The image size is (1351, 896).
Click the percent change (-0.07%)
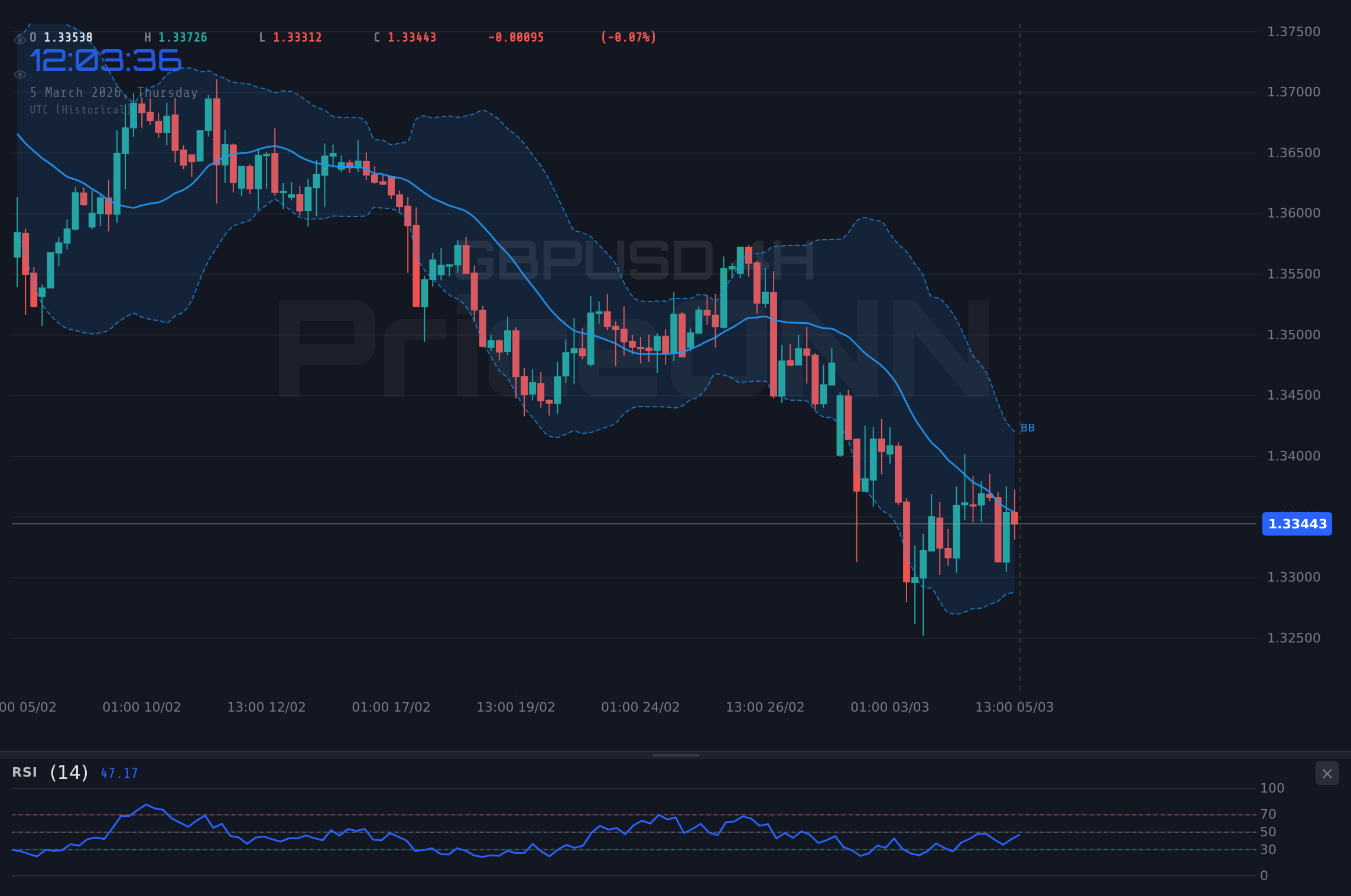[629, 37]
